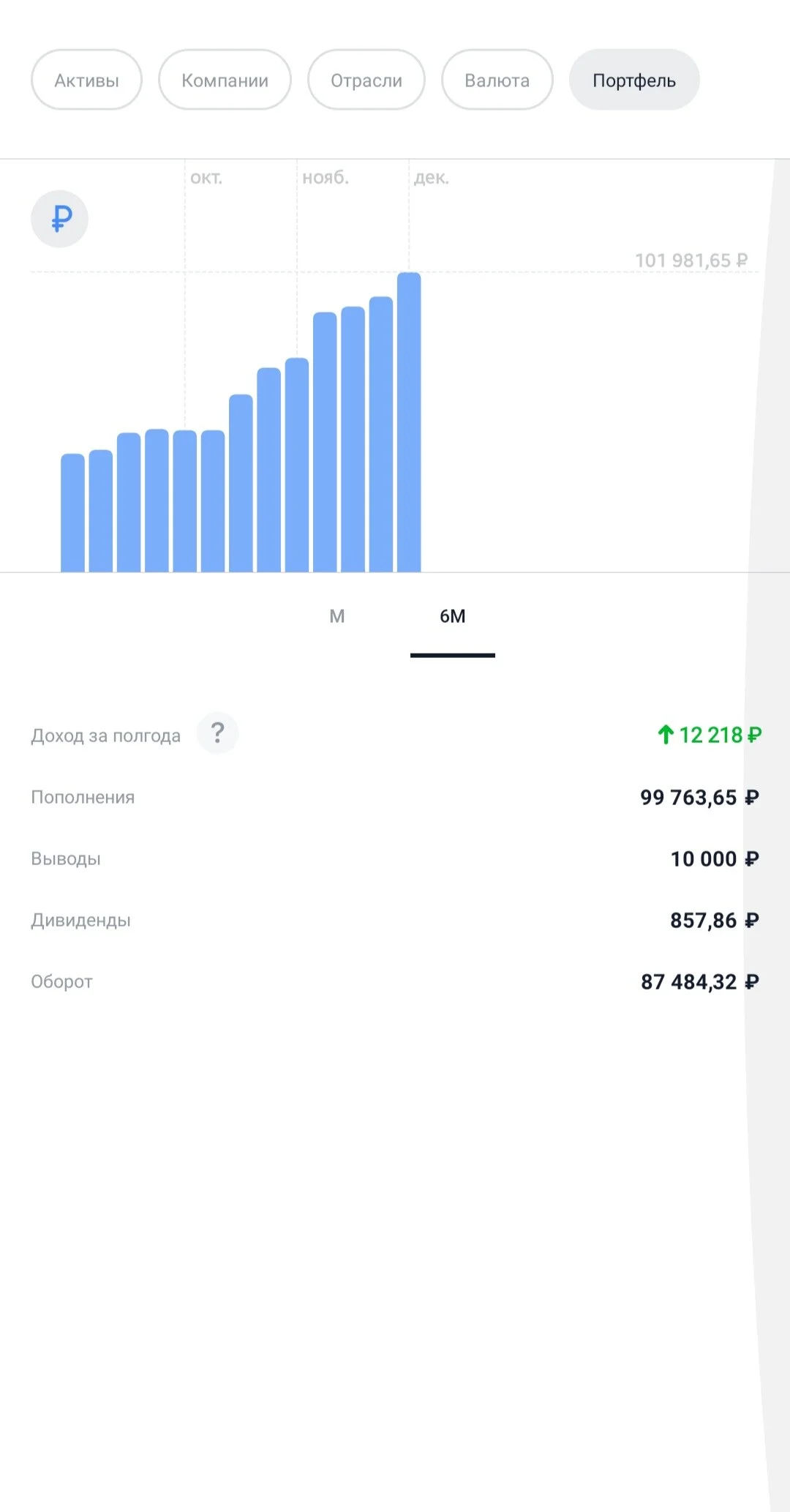790x1512 pixels.
Task: Click the Оборот label
Action: pos(61,981)
